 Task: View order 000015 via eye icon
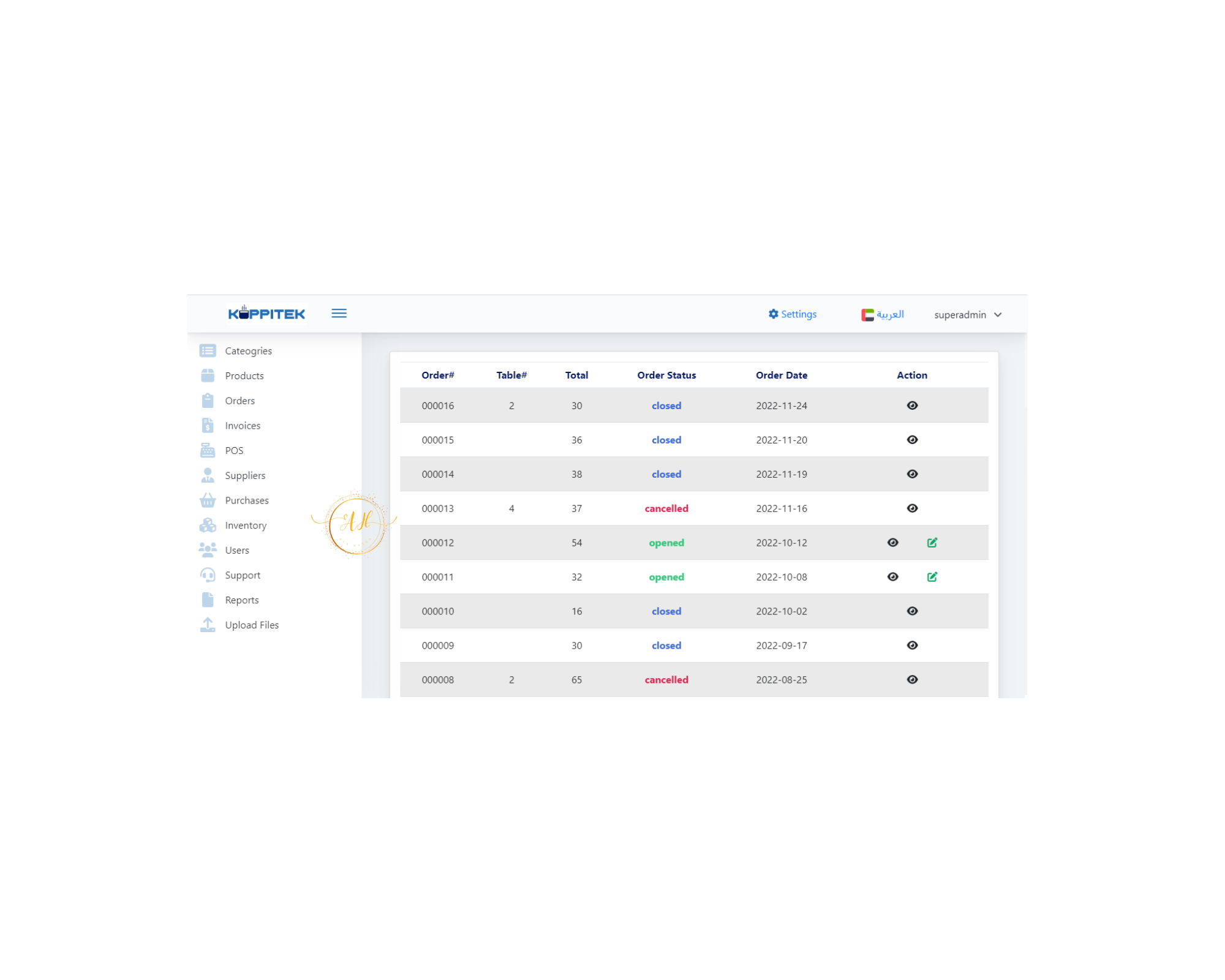coord(912,440)
